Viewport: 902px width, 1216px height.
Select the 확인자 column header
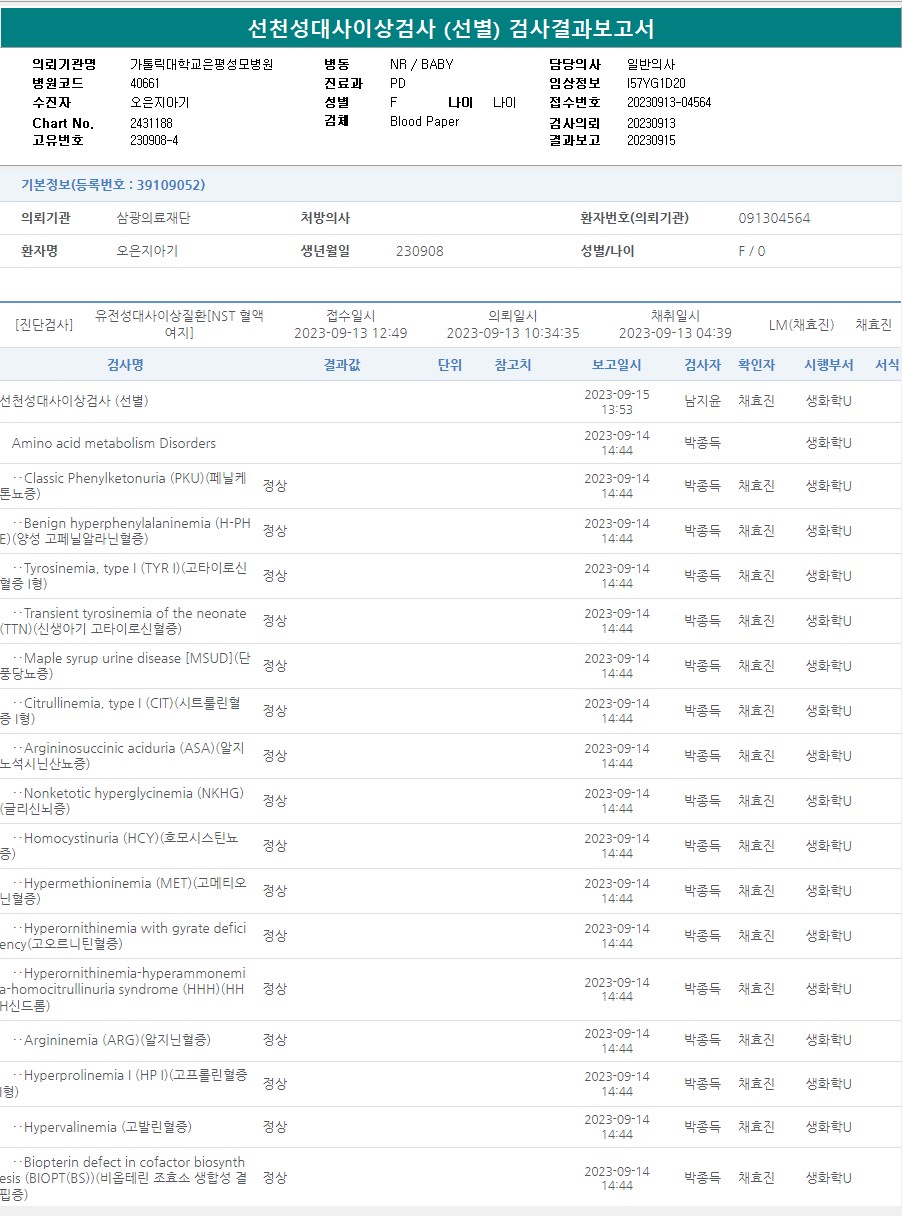click(756, 365)
